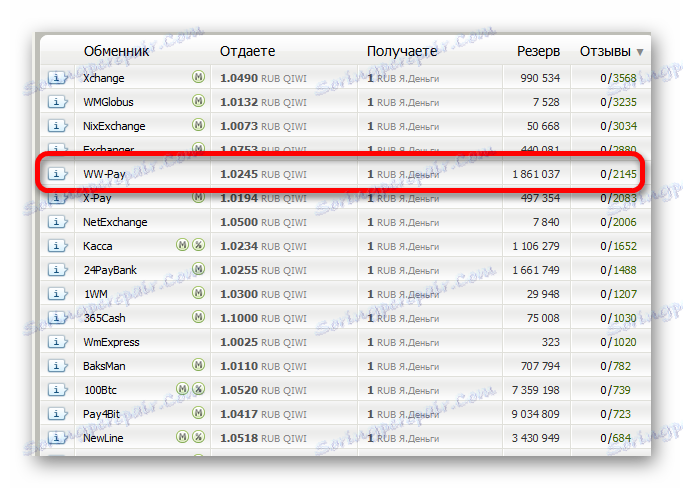Click the percent badge on NewLine row
The image size is (683, 488).
(198, 437)
